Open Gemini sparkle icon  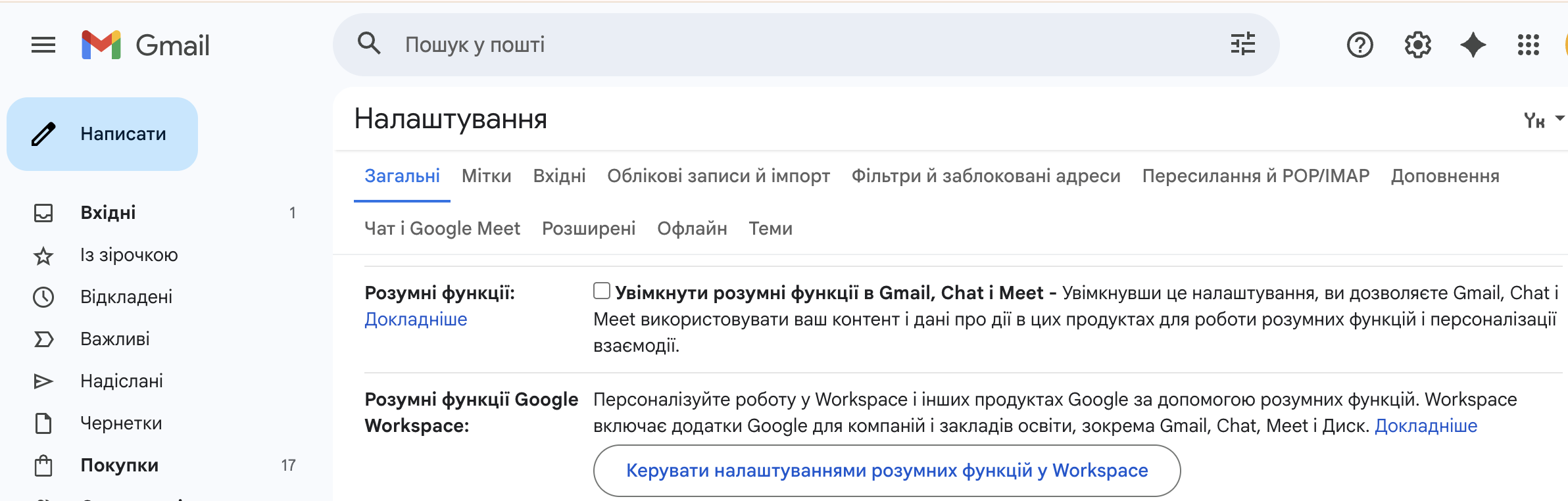click(x=1473, y=45)
